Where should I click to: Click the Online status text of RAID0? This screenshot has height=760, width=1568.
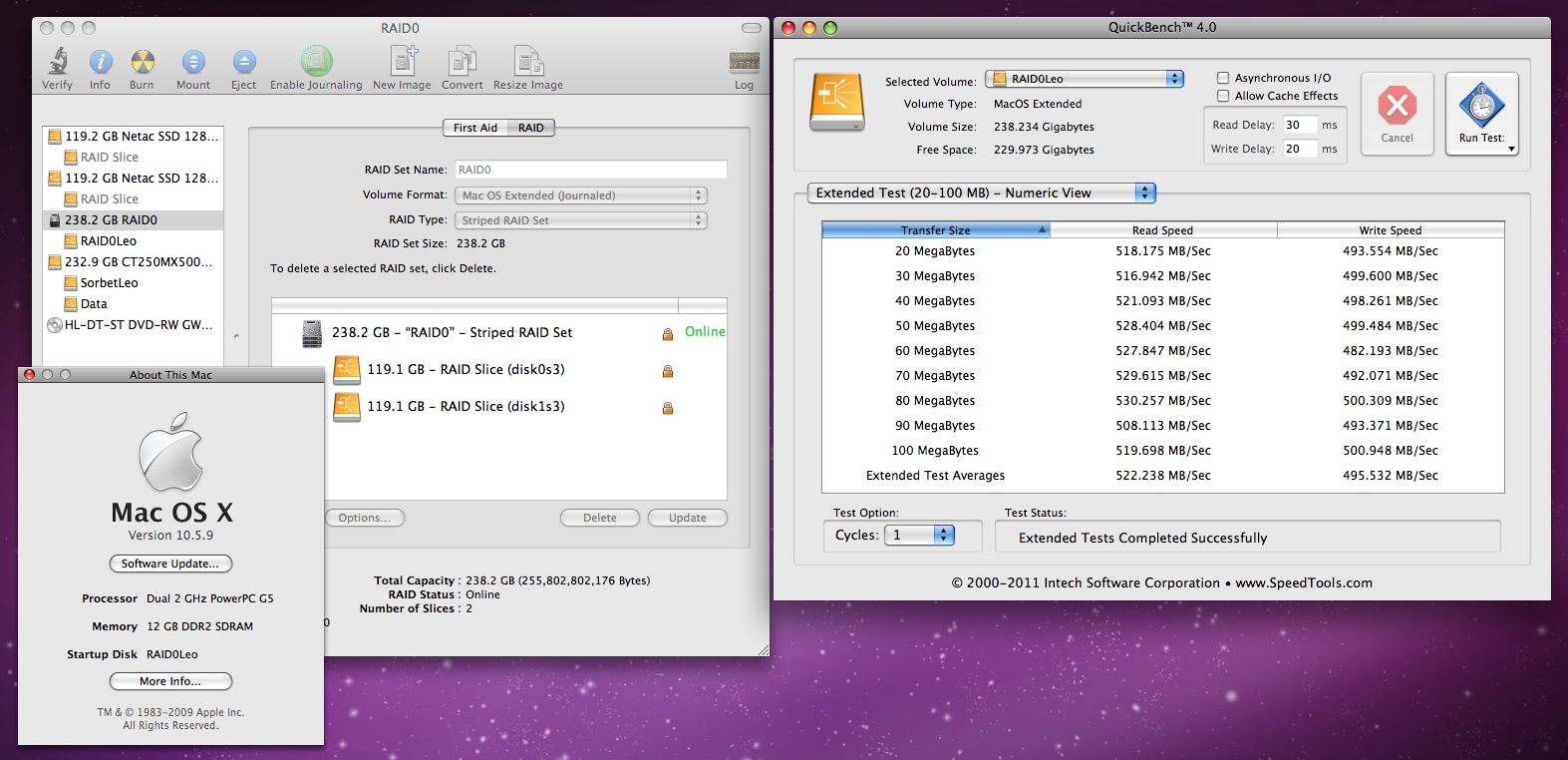705,332
